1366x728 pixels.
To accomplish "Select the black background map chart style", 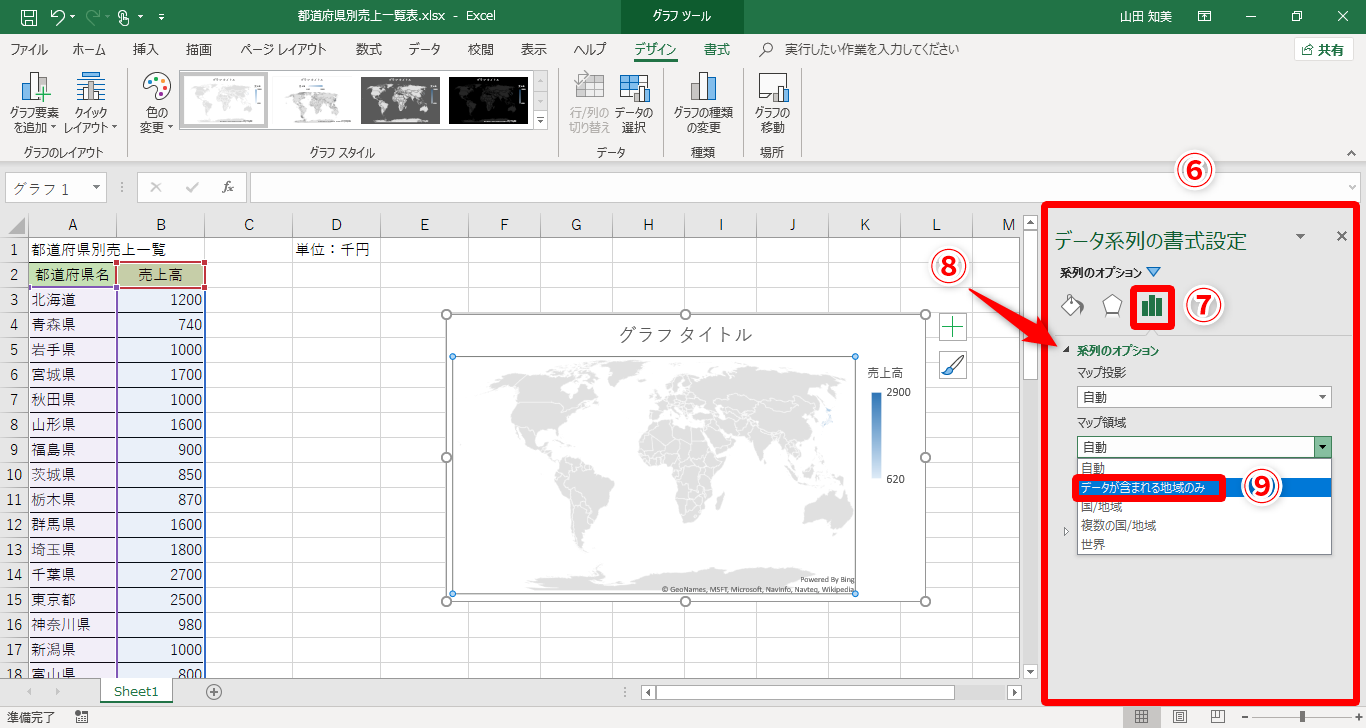I will 489,101.
